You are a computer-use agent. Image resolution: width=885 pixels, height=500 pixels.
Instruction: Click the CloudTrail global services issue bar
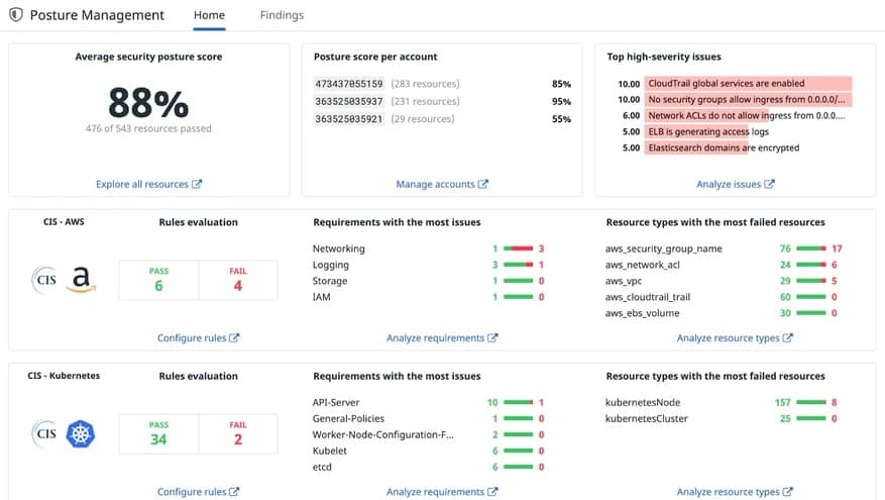(x=748, y=84)
